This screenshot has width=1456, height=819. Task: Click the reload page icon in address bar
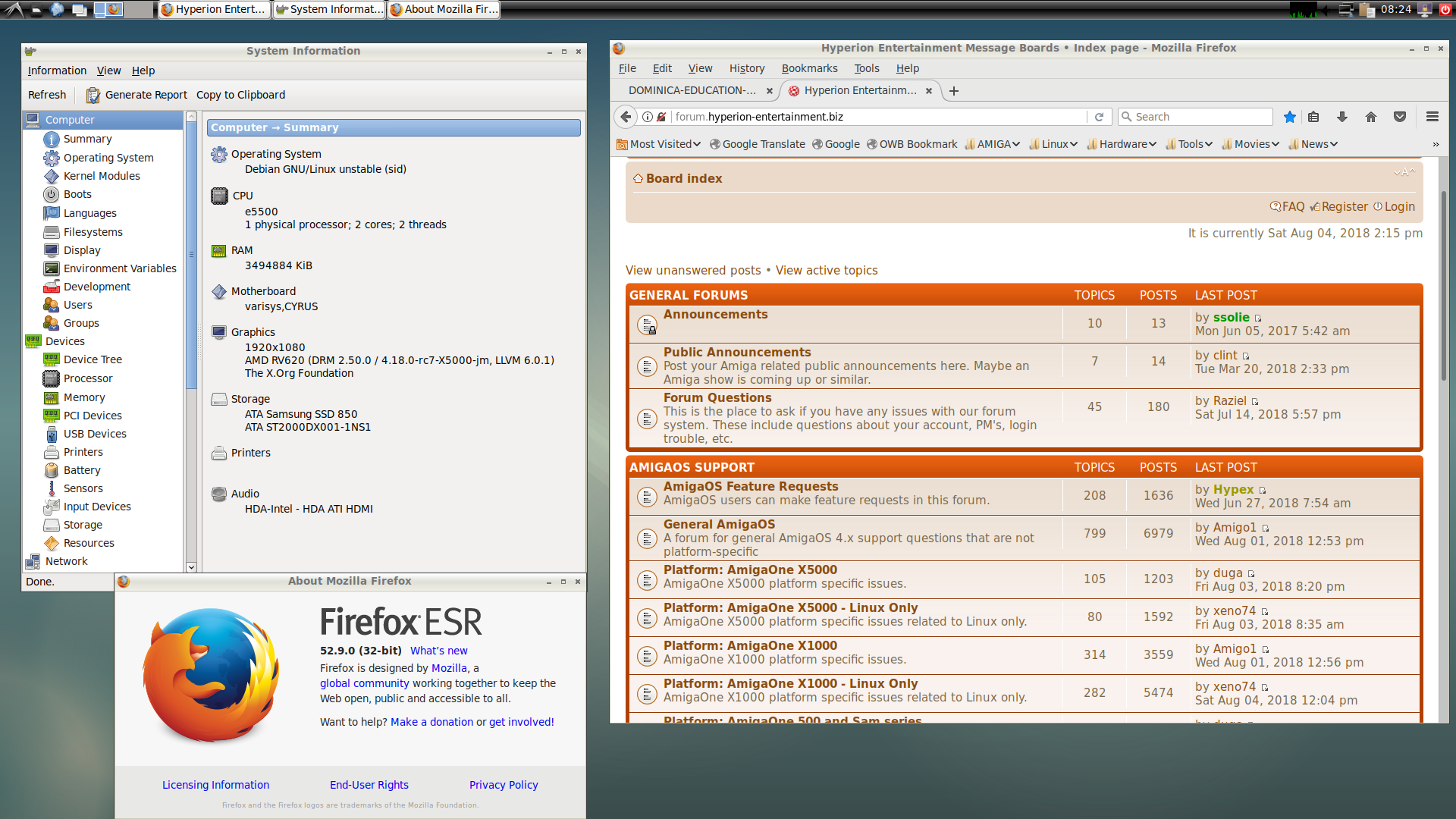pos(1099,117)
